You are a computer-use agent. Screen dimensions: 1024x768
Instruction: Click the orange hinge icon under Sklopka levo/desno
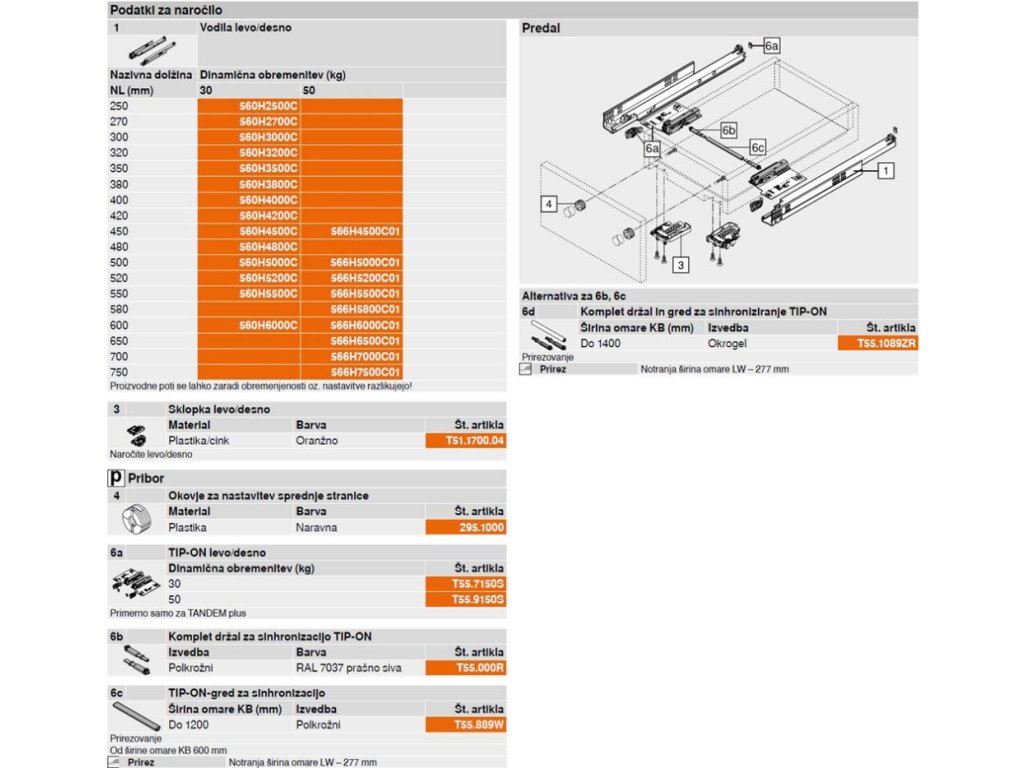137,436
